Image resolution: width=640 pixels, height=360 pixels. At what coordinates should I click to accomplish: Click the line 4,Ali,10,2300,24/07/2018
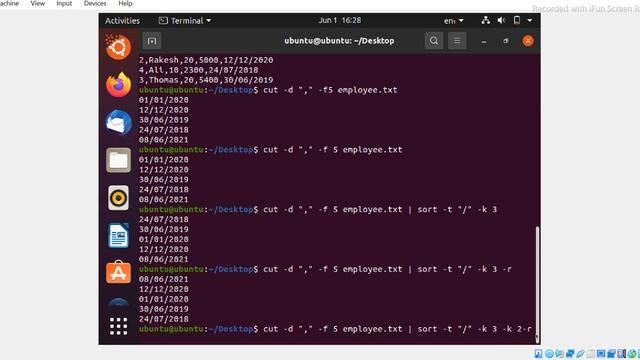[x=198, y=70]
